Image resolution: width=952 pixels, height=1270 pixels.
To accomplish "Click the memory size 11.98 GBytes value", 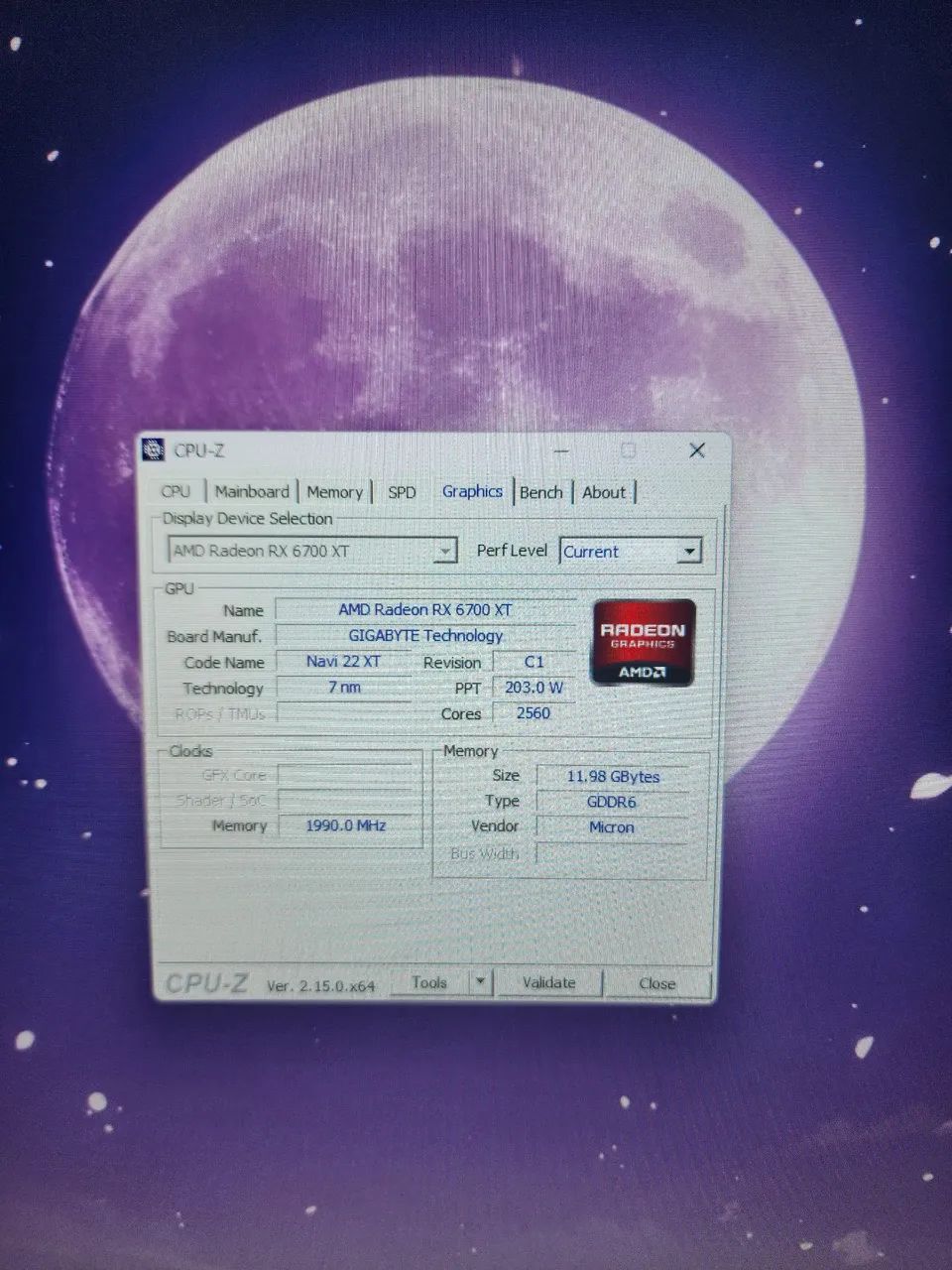I will tap(613, 776).
